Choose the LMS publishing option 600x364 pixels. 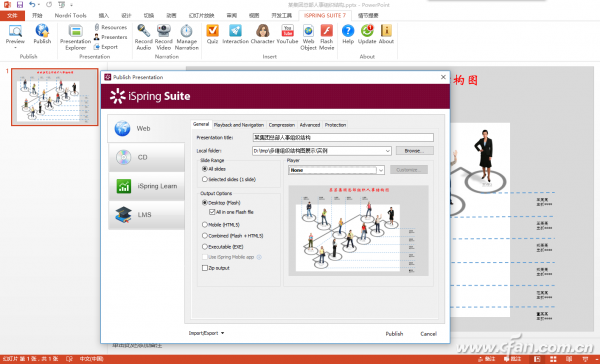pyautogui.click(x=147, y=215)
